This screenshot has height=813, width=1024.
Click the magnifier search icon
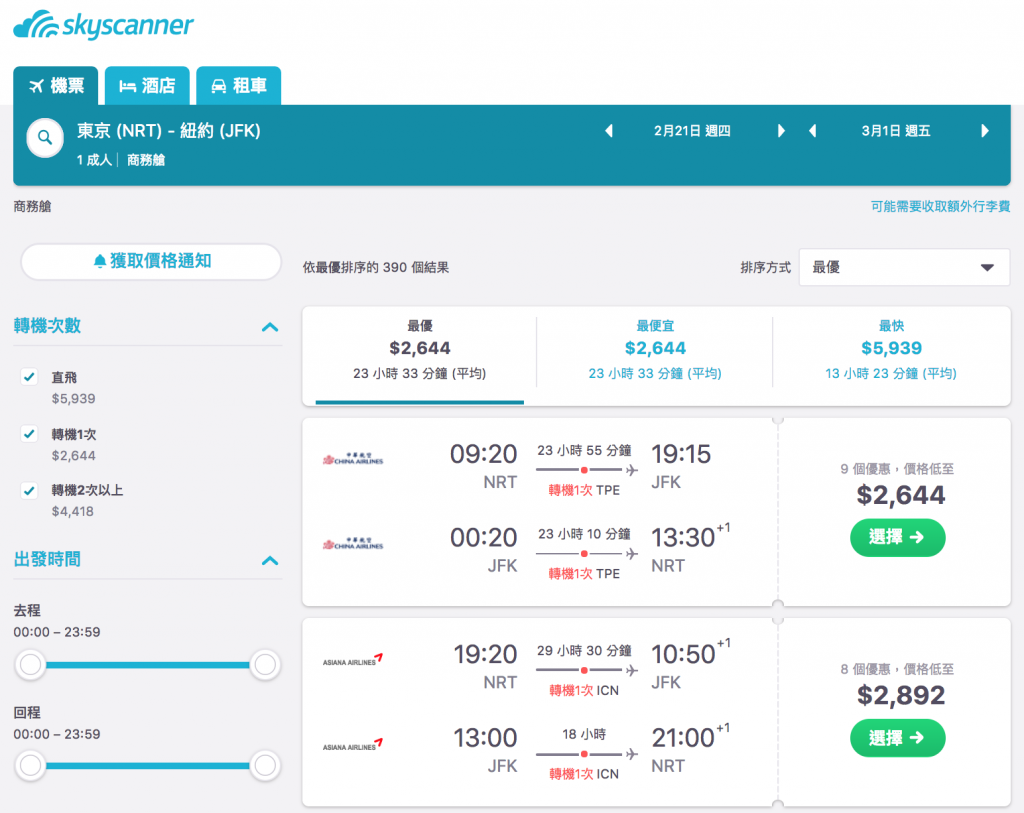(45, 138)
